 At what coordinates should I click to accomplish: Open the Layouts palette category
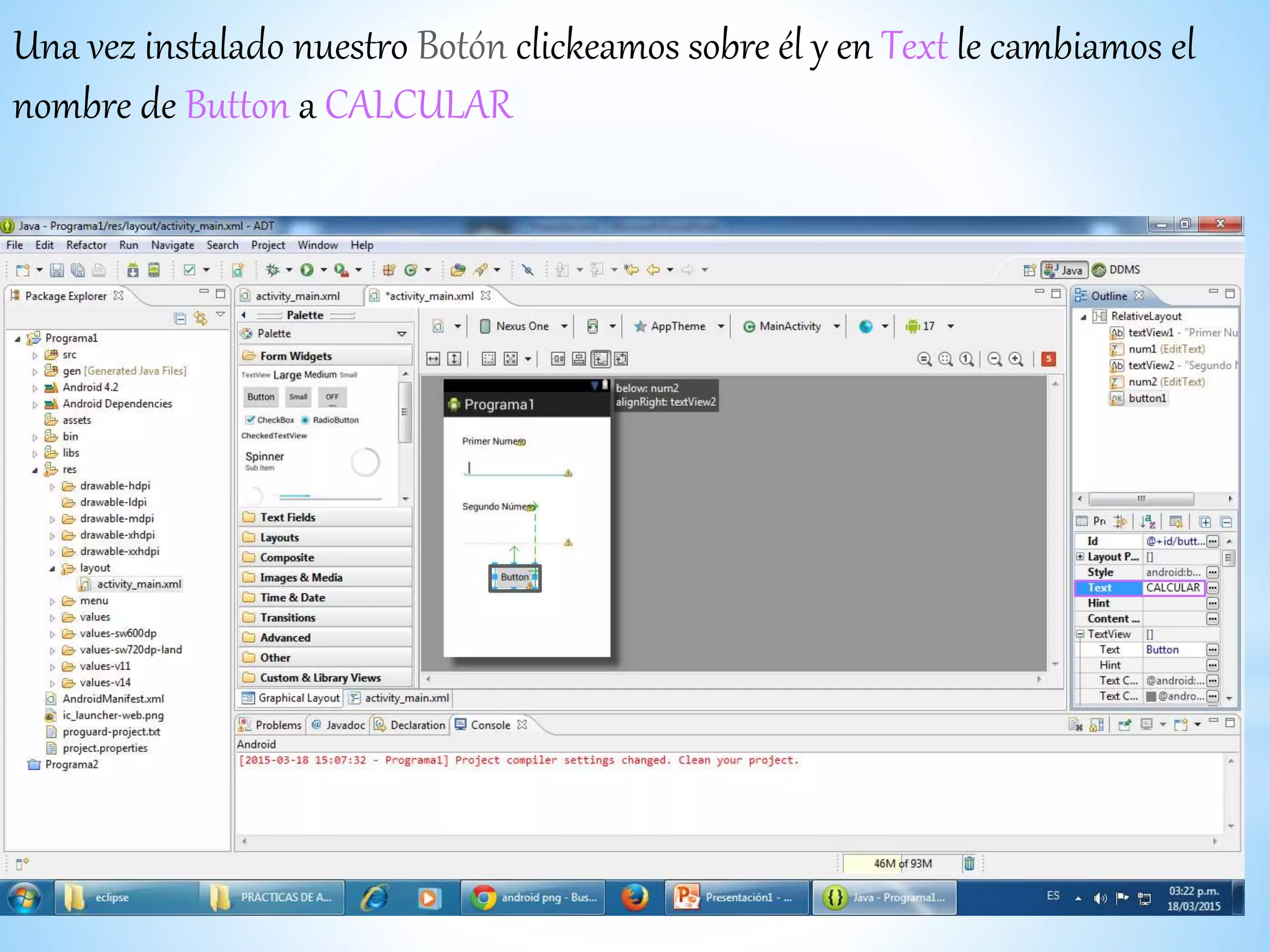click(x=326, y=538)
